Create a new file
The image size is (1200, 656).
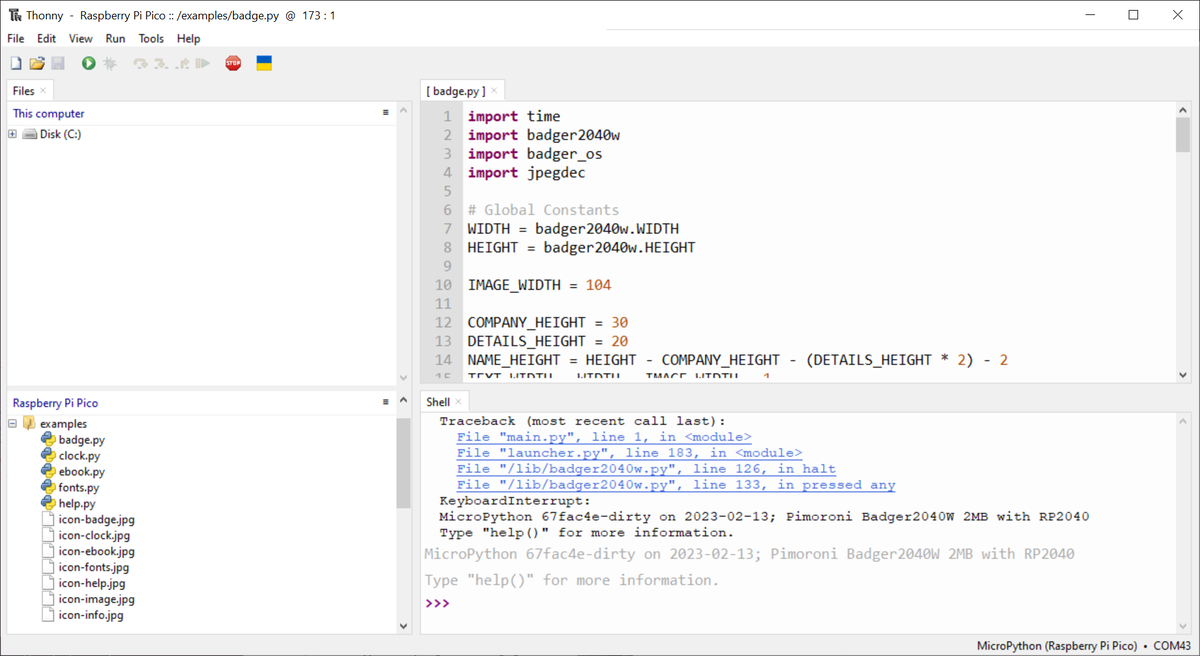(15, 62)
